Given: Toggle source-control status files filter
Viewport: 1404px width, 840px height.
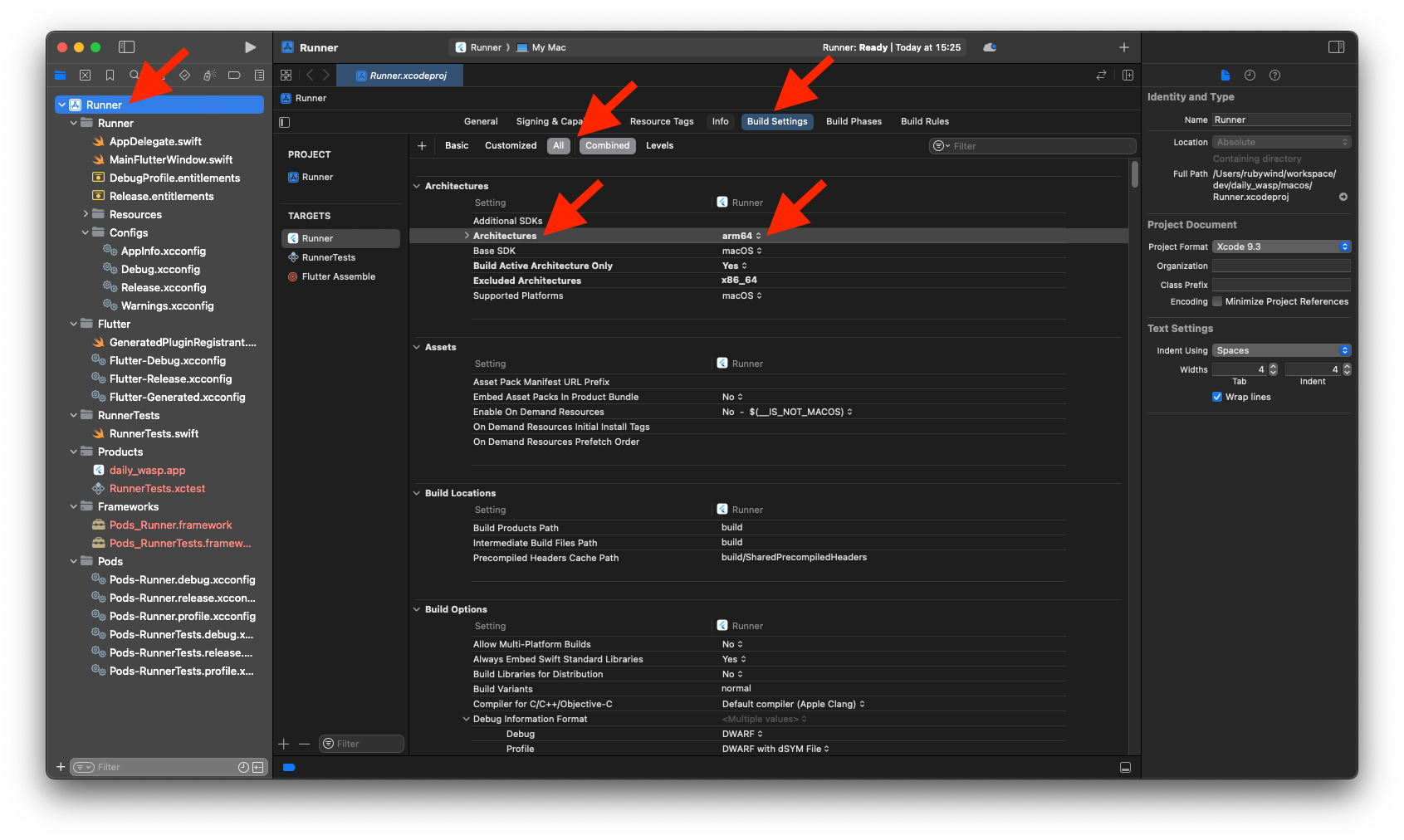Looking at the screenshot, I should click(258, 767).
